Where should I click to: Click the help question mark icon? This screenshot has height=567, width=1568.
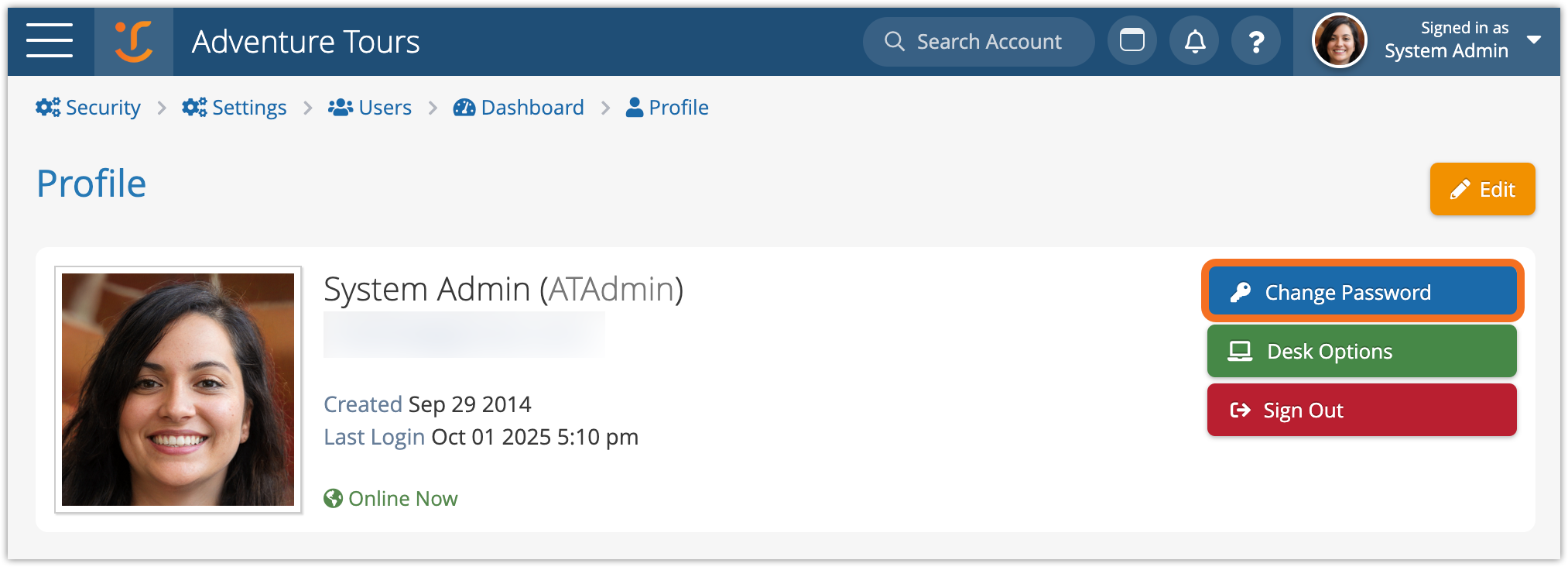coord(1256,41)
